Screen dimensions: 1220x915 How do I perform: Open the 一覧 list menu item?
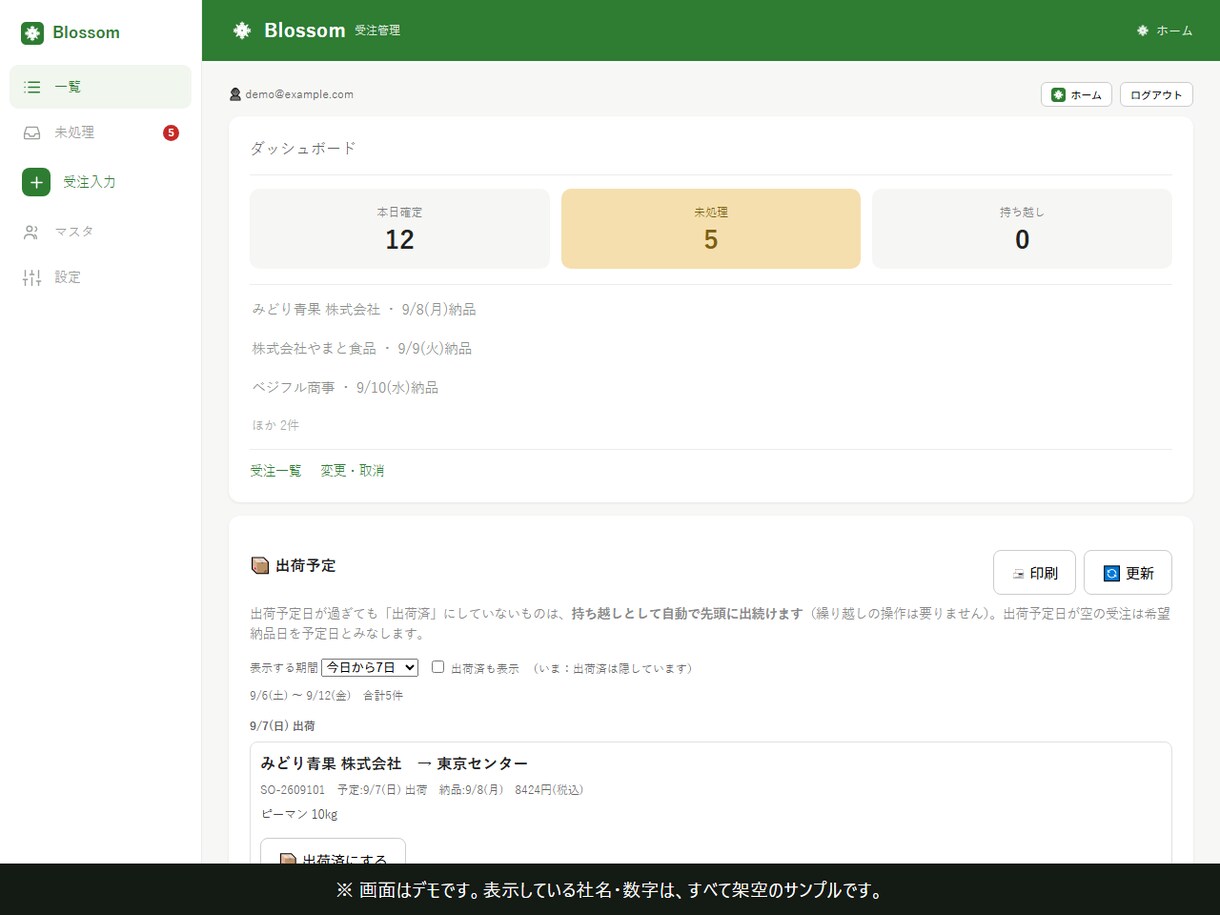coord(100,87)
